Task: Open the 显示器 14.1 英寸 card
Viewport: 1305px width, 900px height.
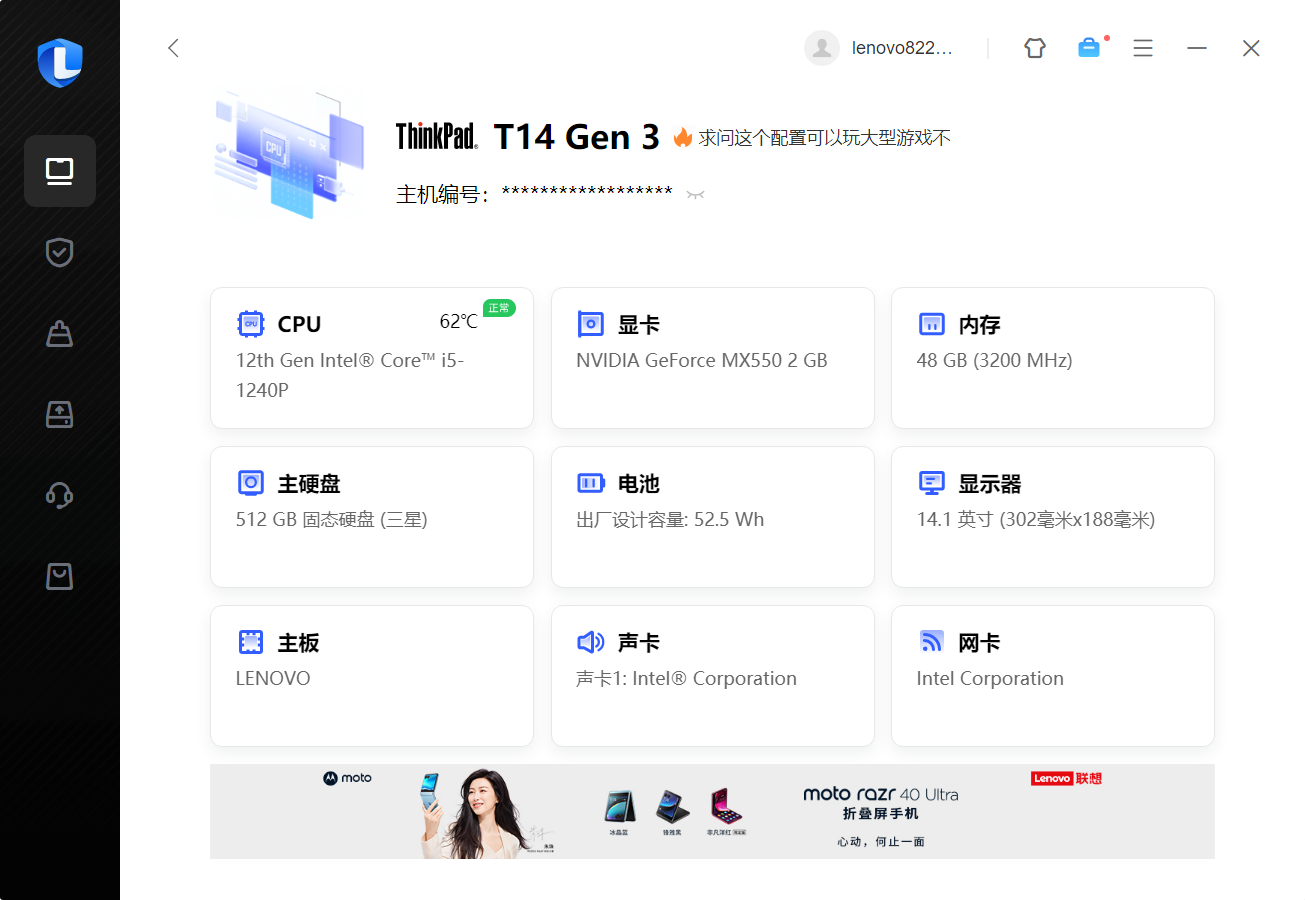Action: coord(1053,517)
